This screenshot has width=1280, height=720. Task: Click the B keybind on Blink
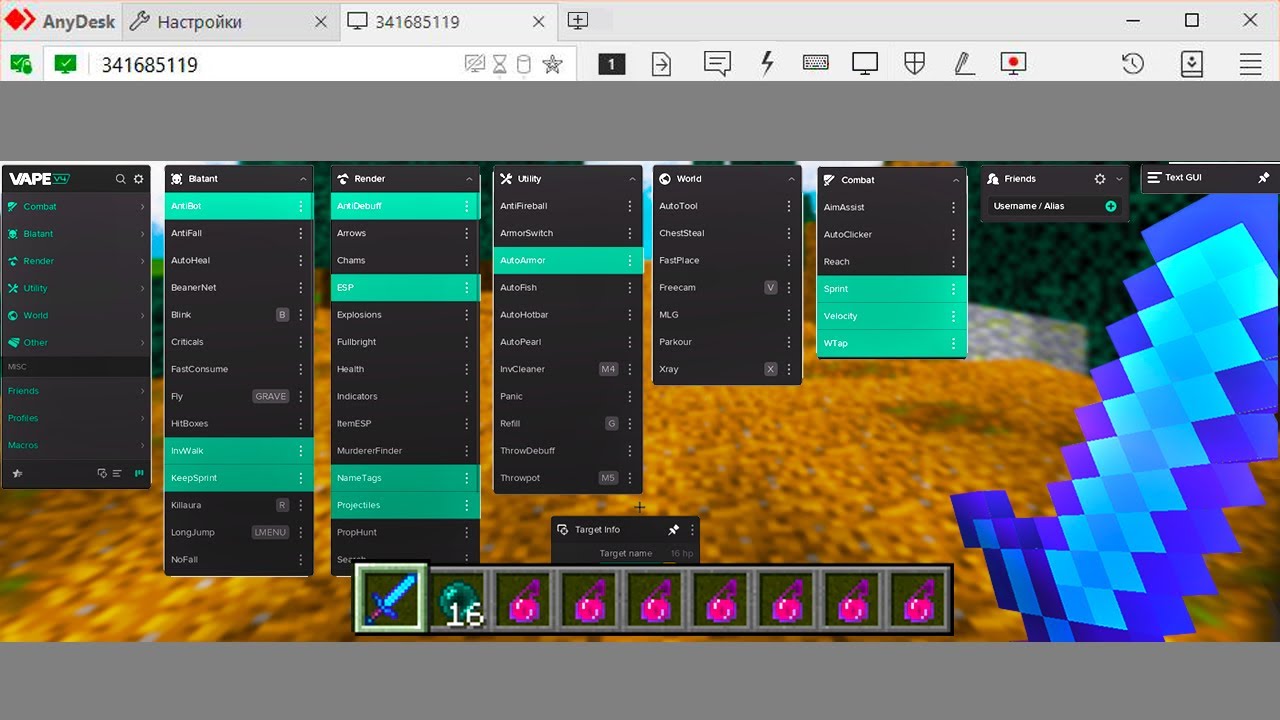[283, 315]
